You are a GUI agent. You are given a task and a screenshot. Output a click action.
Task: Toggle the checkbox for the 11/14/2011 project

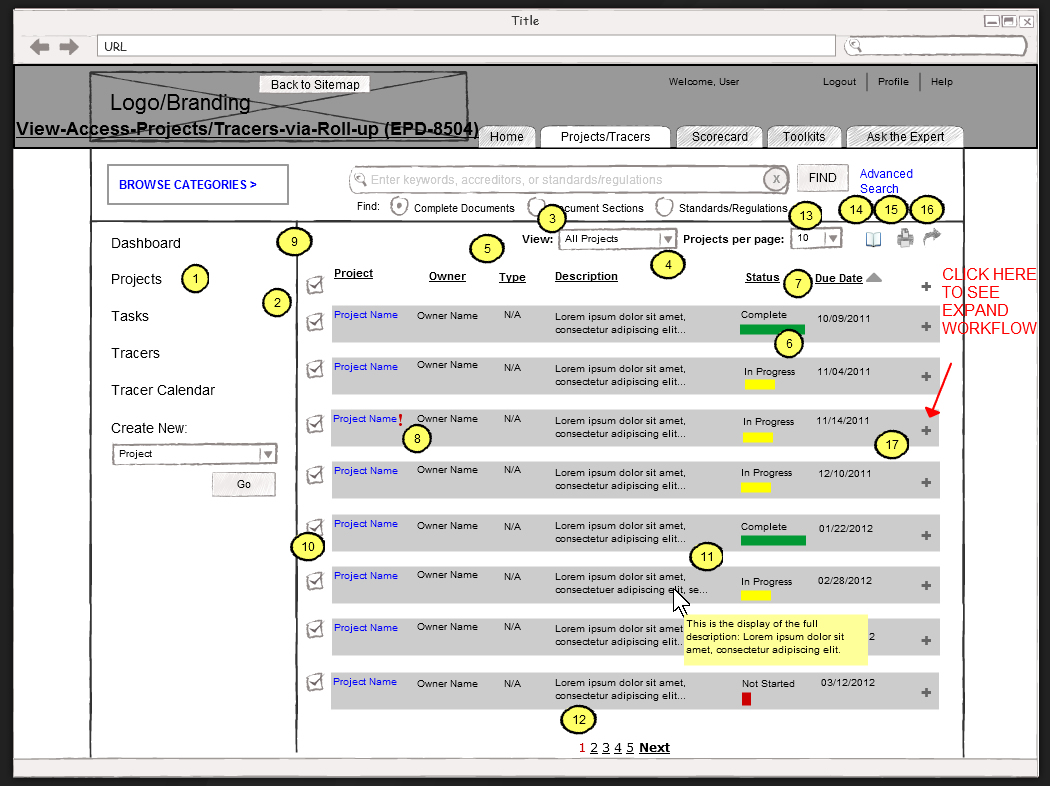[x=315, y=424]
